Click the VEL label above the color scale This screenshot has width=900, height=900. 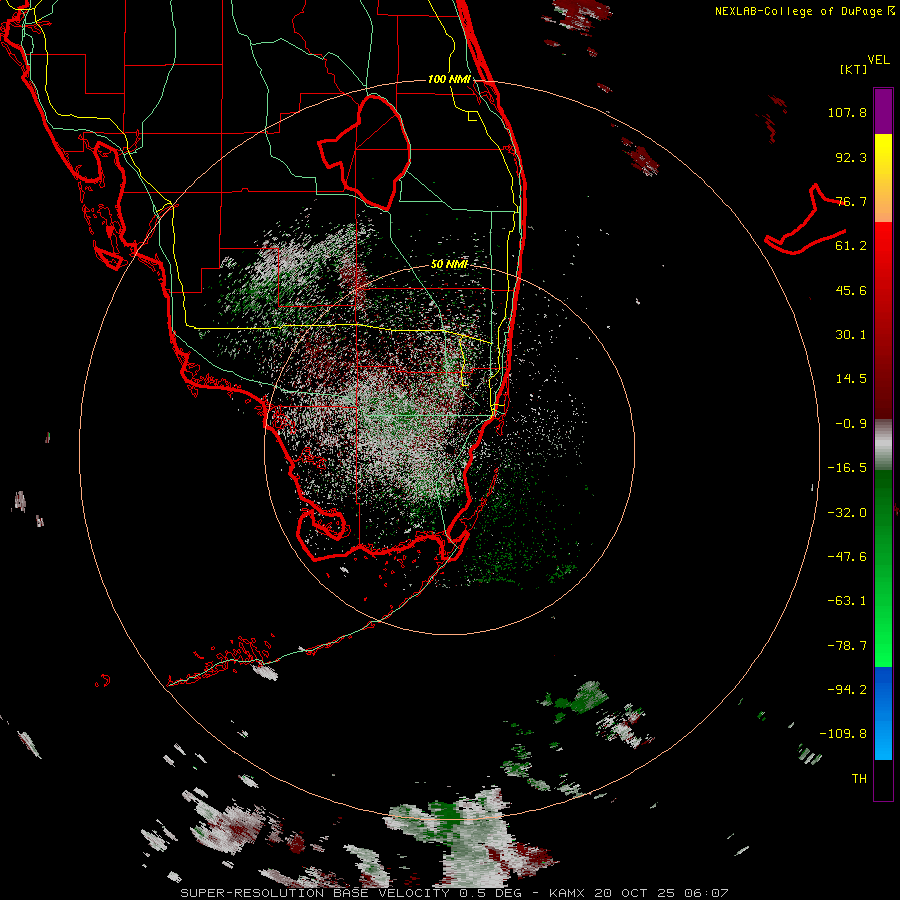878,60
